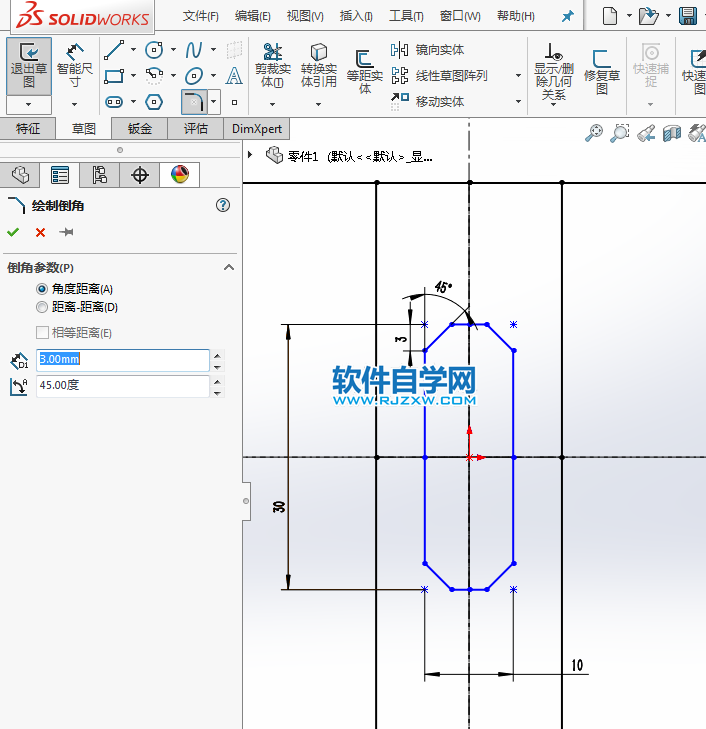706x729 pixels.
Task: Select the Corner Rectangle tool
Action: pos(114,75)
